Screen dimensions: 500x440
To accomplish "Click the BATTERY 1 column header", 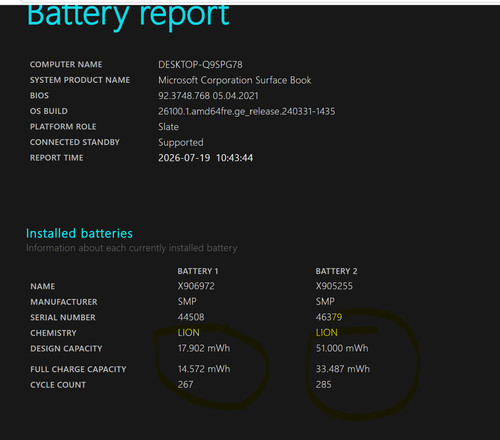I will 198,271.
